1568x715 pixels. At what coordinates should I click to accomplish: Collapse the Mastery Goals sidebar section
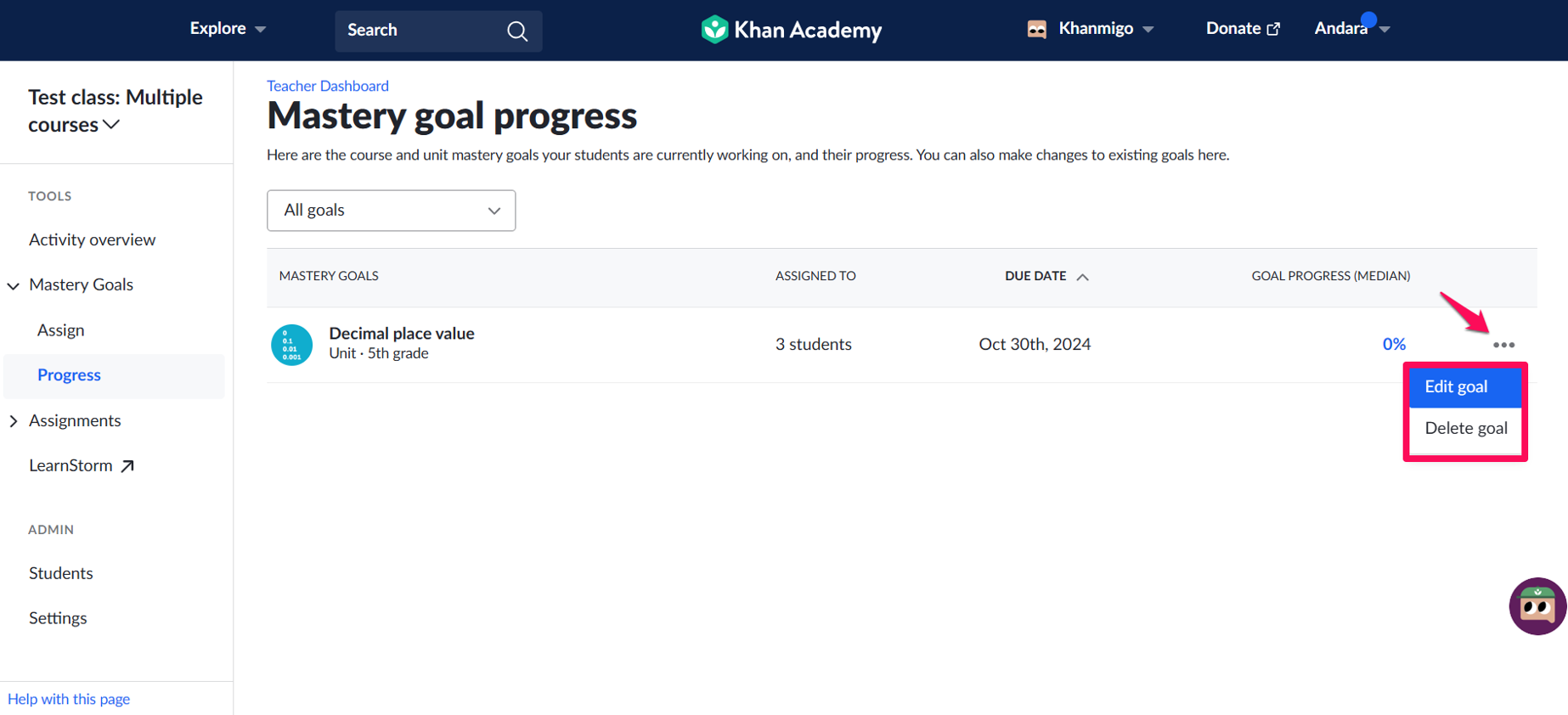(x=14, y=286)
